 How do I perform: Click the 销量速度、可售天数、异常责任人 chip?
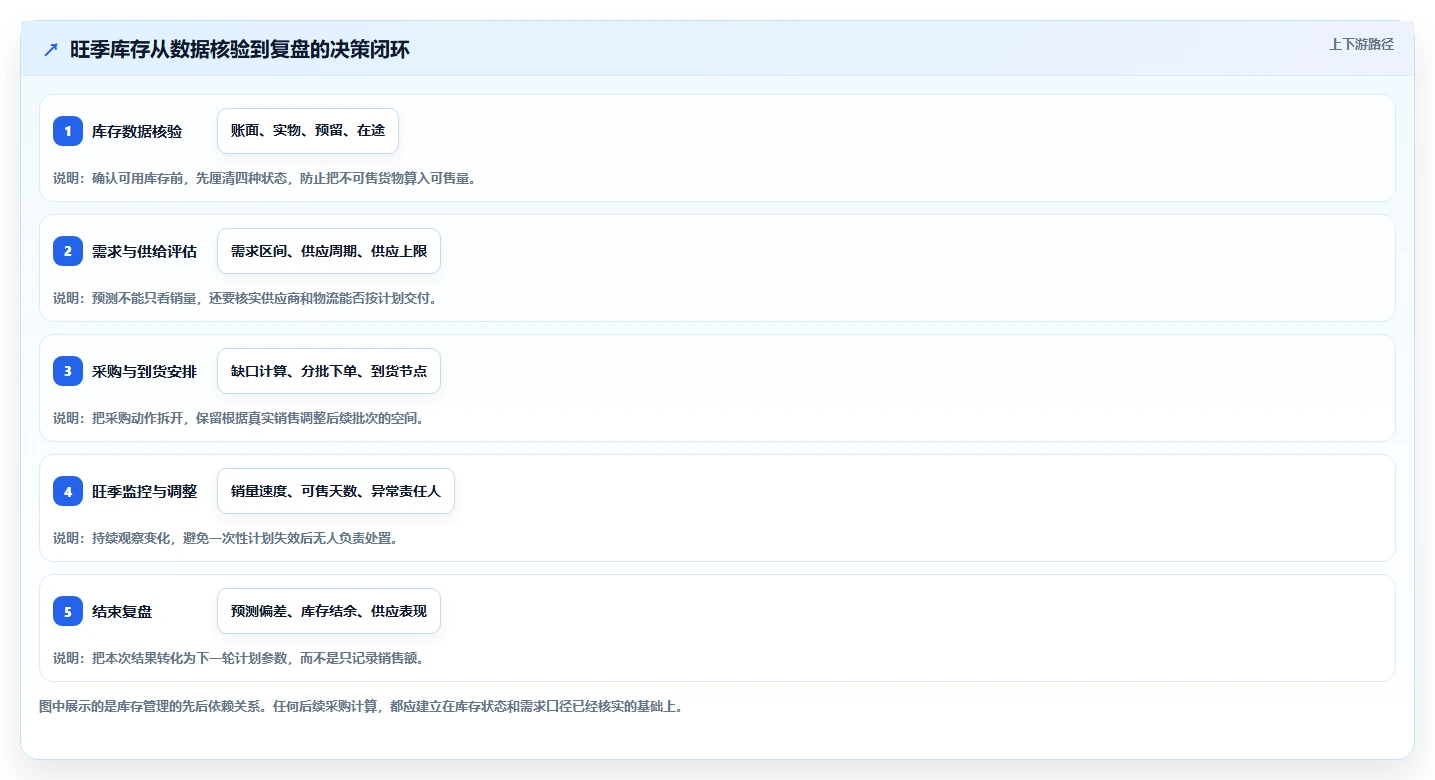336,491
